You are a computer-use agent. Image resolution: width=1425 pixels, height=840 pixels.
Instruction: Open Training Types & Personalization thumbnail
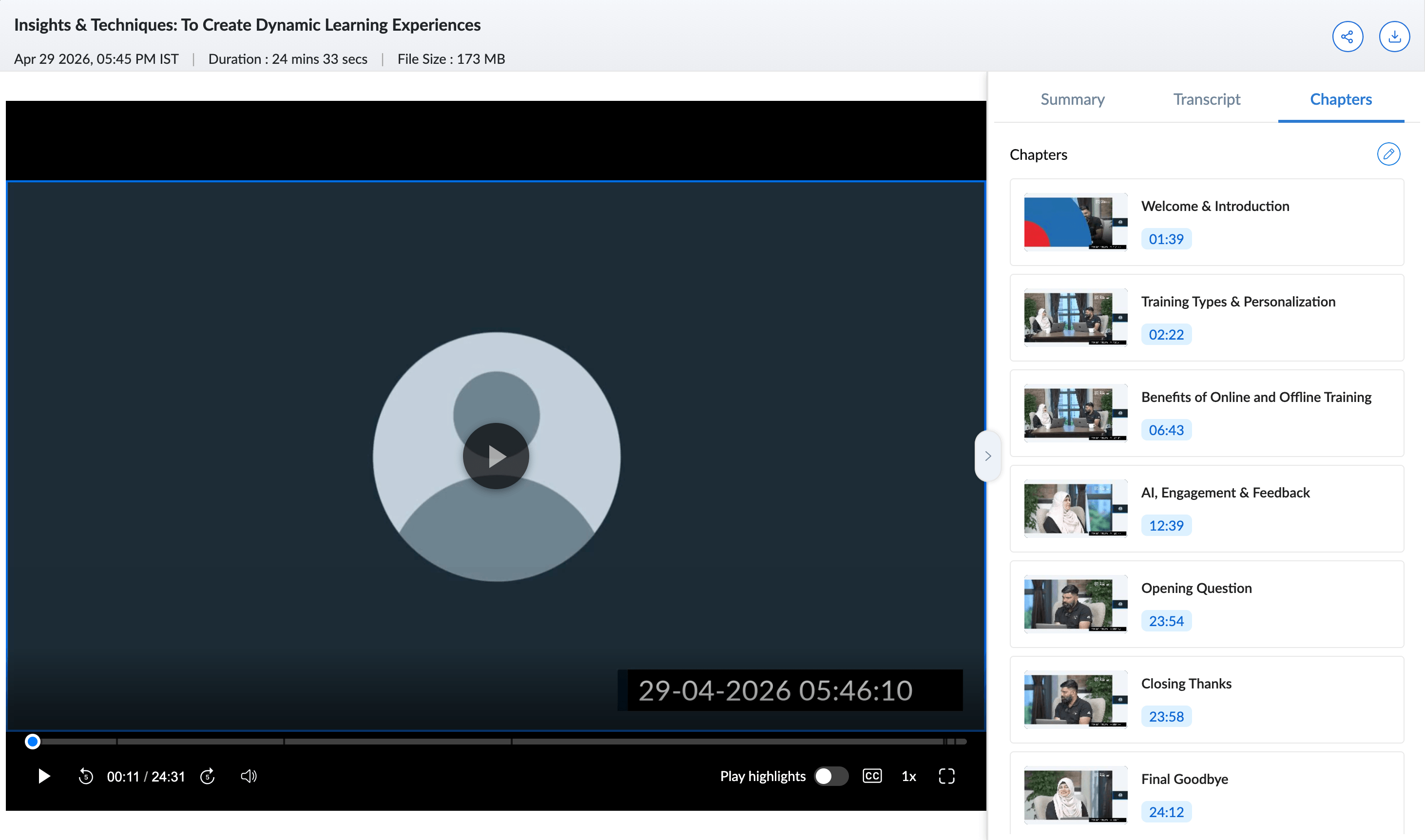tap(1075, 318)
